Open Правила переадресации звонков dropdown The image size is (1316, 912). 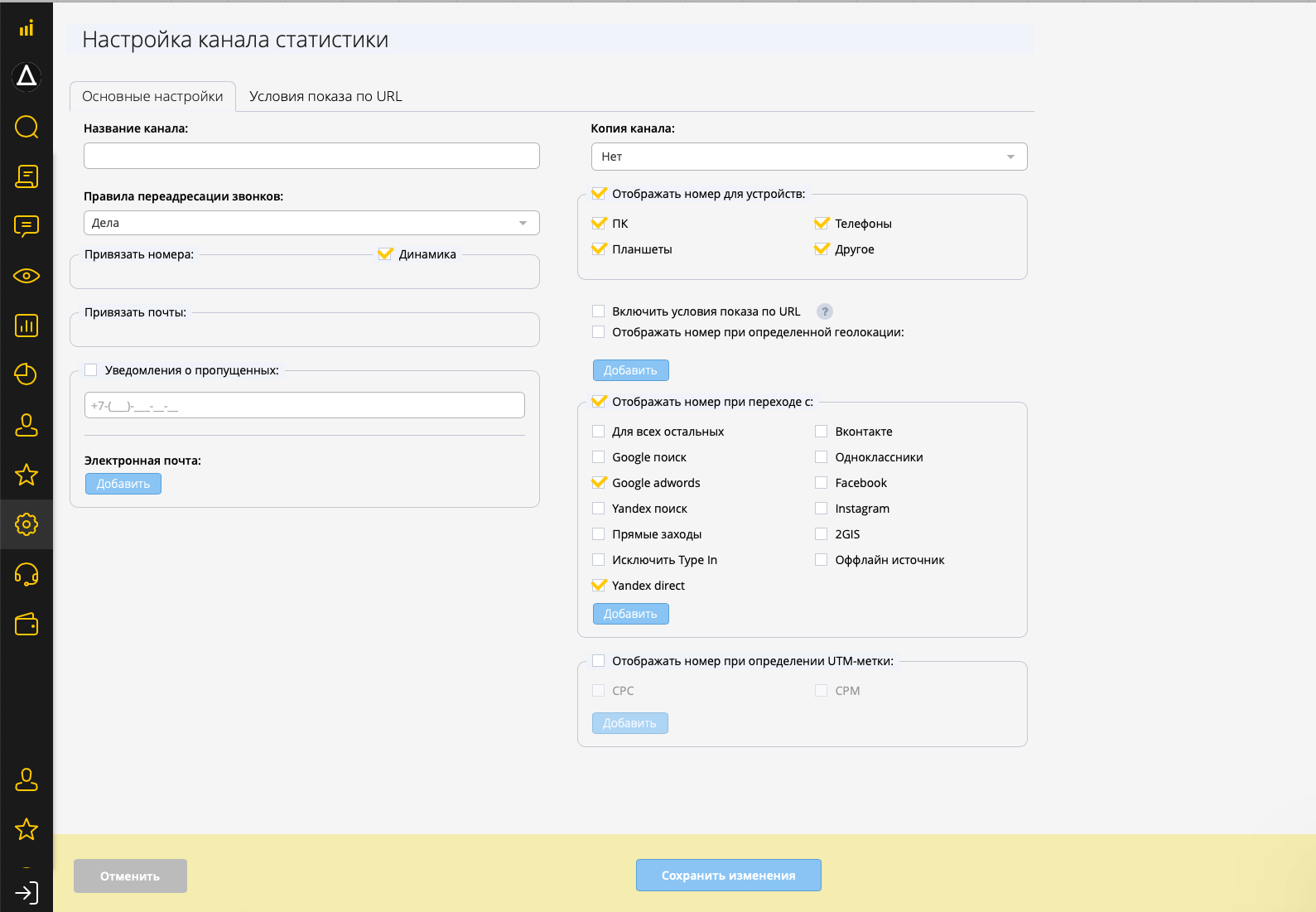click(x=311, y=223)
